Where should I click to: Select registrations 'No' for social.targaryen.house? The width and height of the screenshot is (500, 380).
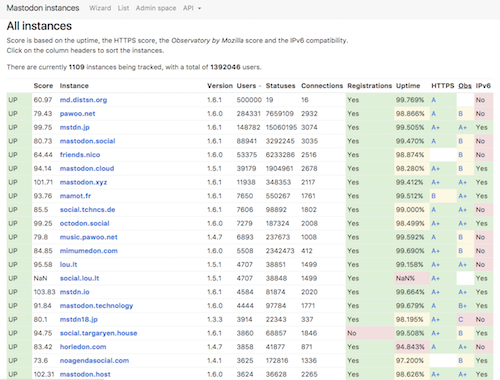click(x=352, y=333)
